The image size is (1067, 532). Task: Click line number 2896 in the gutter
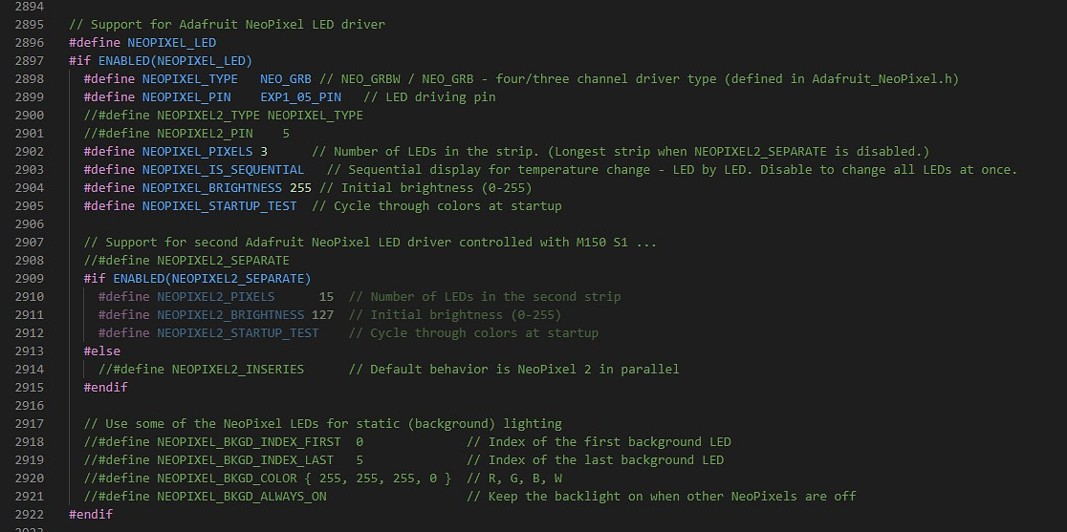coord(29,43)
